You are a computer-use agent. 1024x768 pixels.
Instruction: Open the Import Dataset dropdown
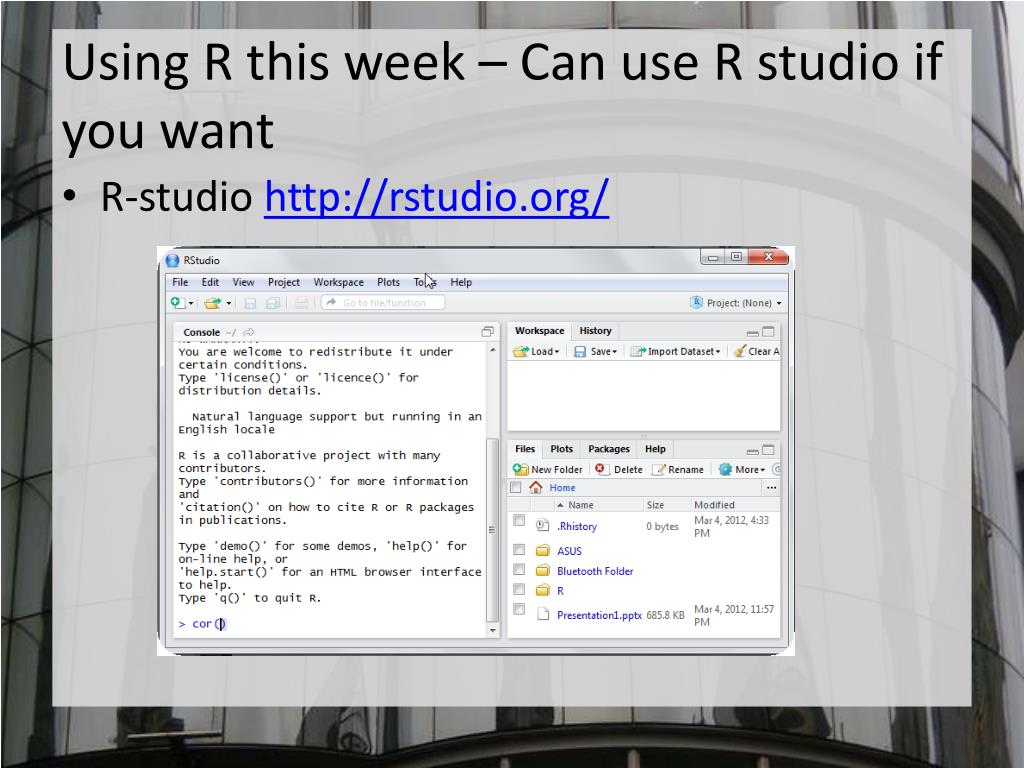click(x=676, y=351)
